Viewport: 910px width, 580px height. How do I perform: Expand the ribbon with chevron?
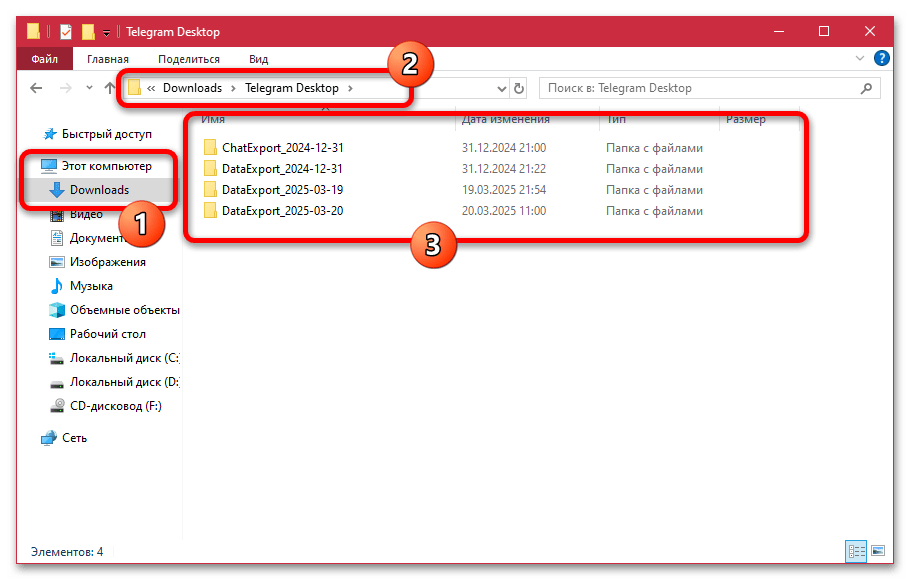(860, 58)
